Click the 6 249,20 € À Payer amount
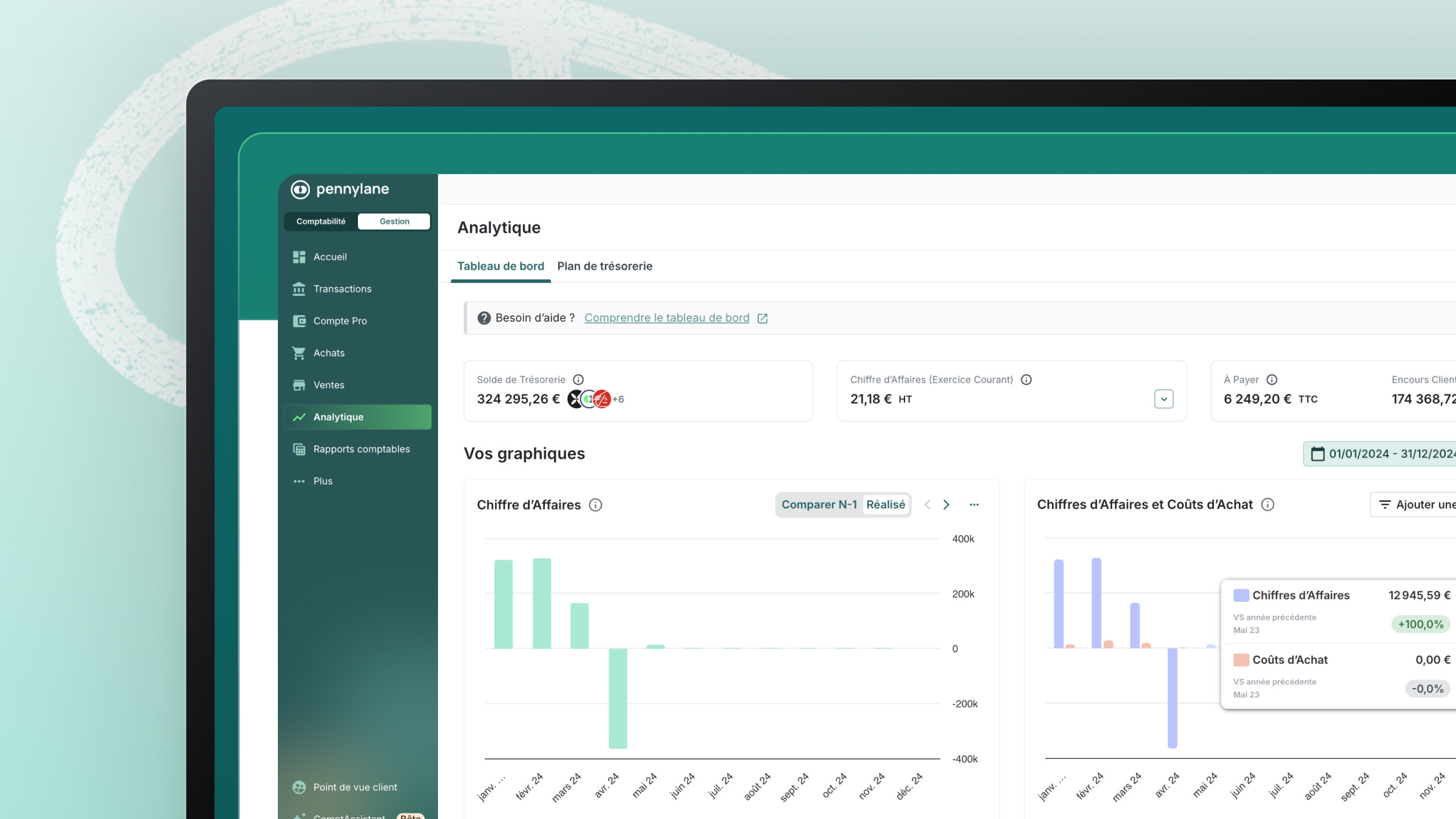The image size is (1456, 819). tap(1257, 399)
